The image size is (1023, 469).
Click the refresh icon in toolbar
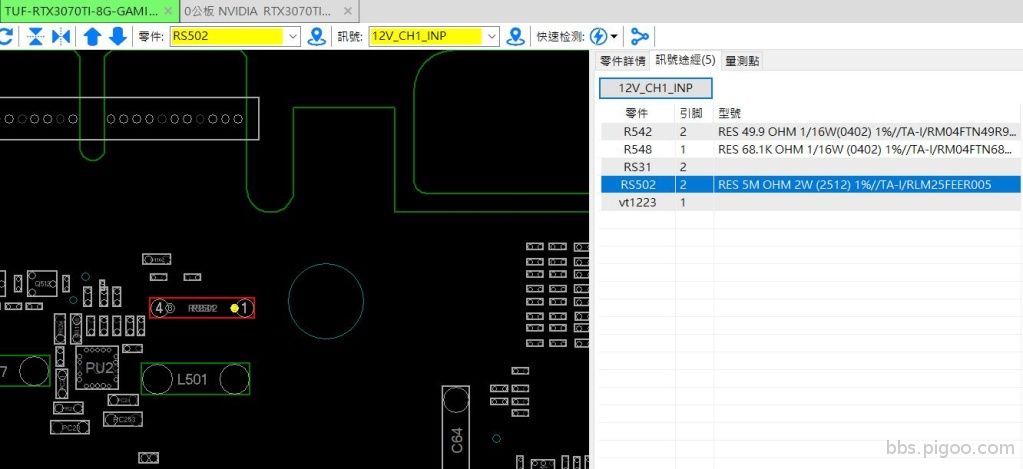coord(5,36)
